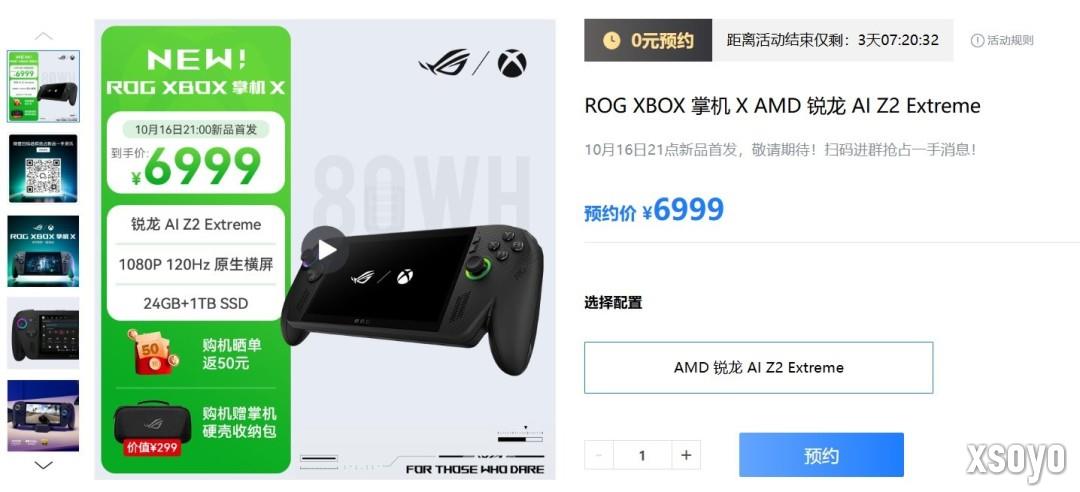Select the ROG XBOX 掌机 X banner thumbnail
Screen dimensions: 1080x492
click(x=43, y=251)
